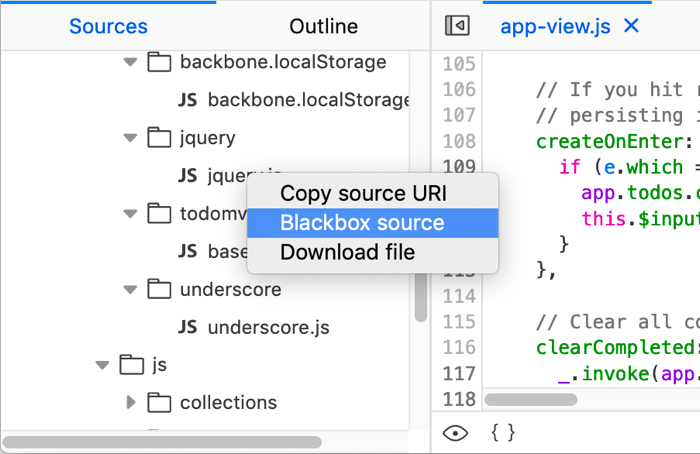Select the app-view.js editor tab
This screenshot has width=700, height=454.
555,26
